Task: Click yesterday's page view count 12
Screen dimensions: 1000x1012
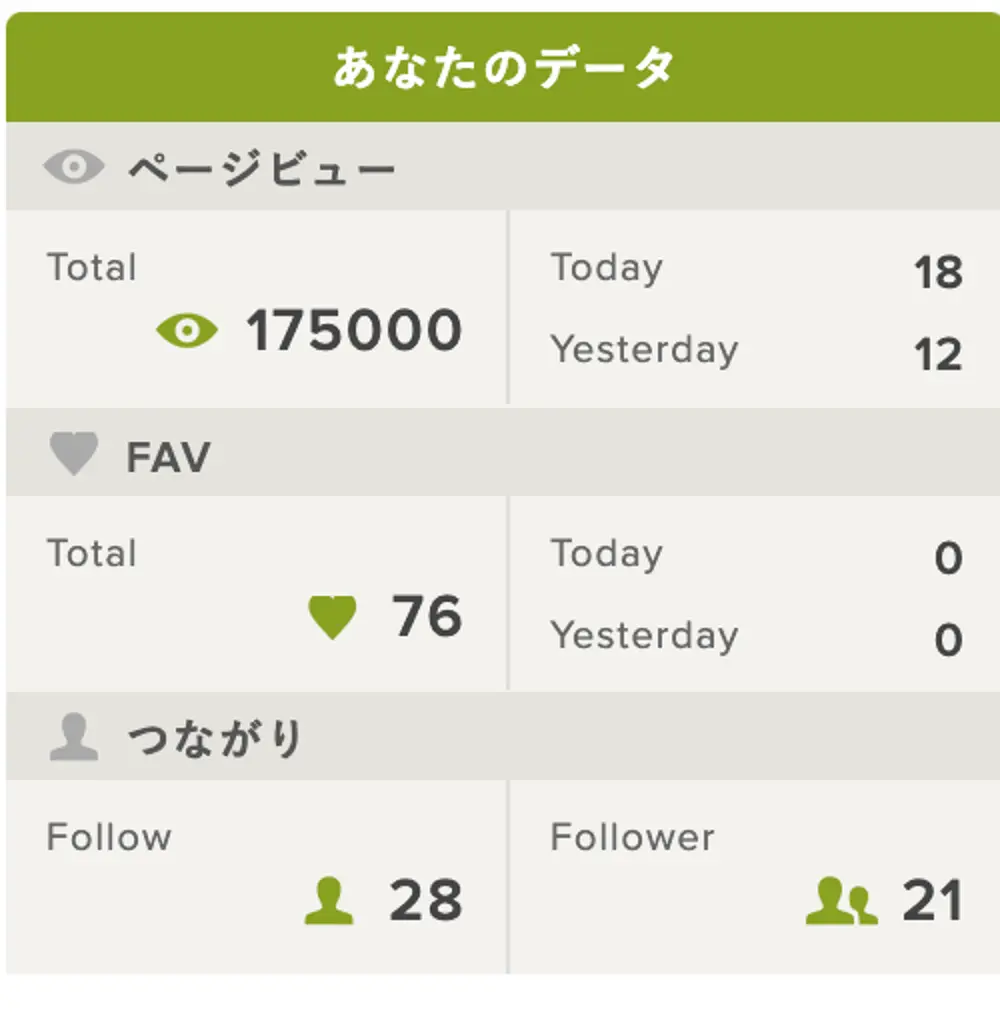Action: click(938, 354)
